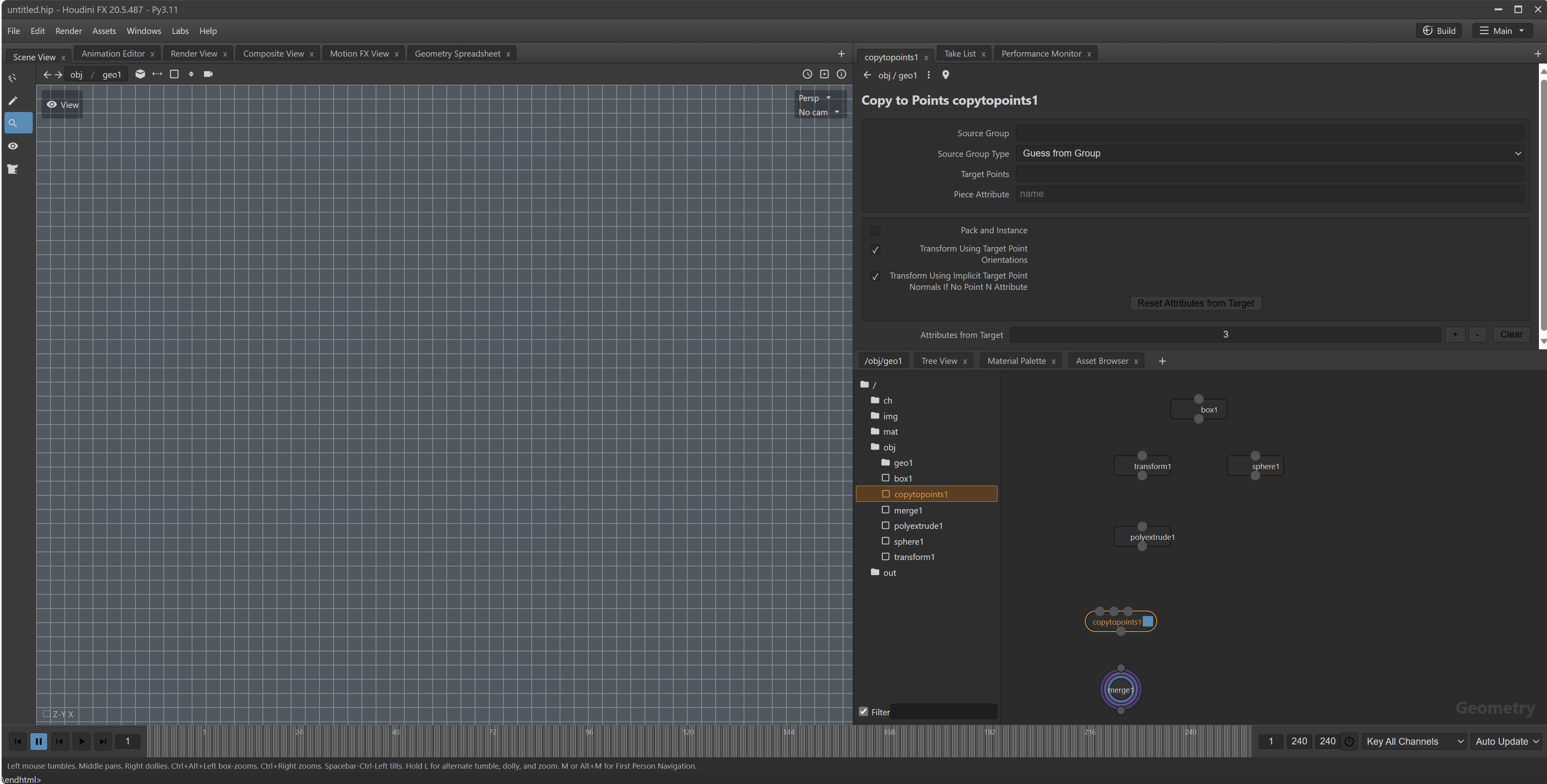Click the info icon in the viewport header
The height and width of the screenshot is (784, 1547).
point(841,74)
